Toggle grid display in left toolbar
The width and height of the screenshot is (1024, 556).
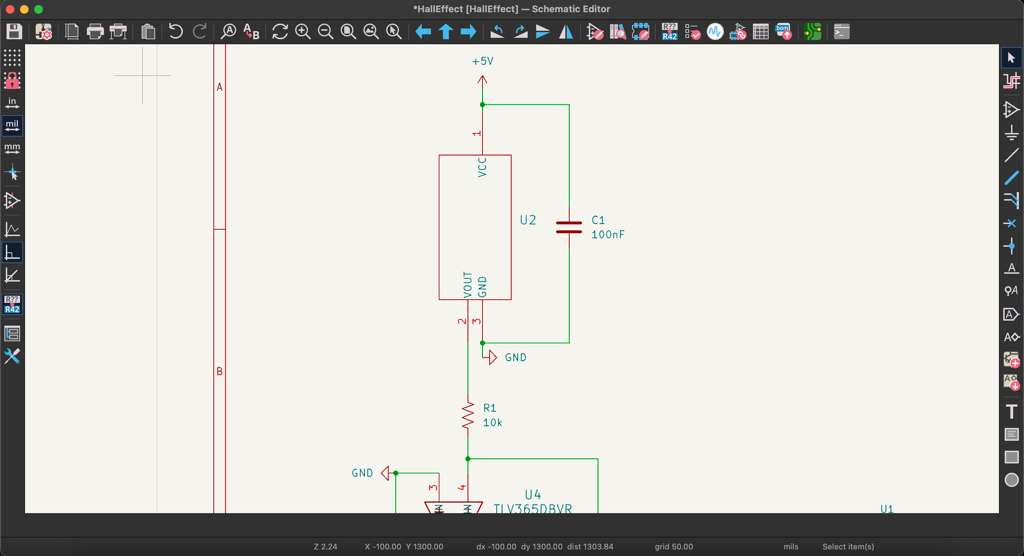12,58
